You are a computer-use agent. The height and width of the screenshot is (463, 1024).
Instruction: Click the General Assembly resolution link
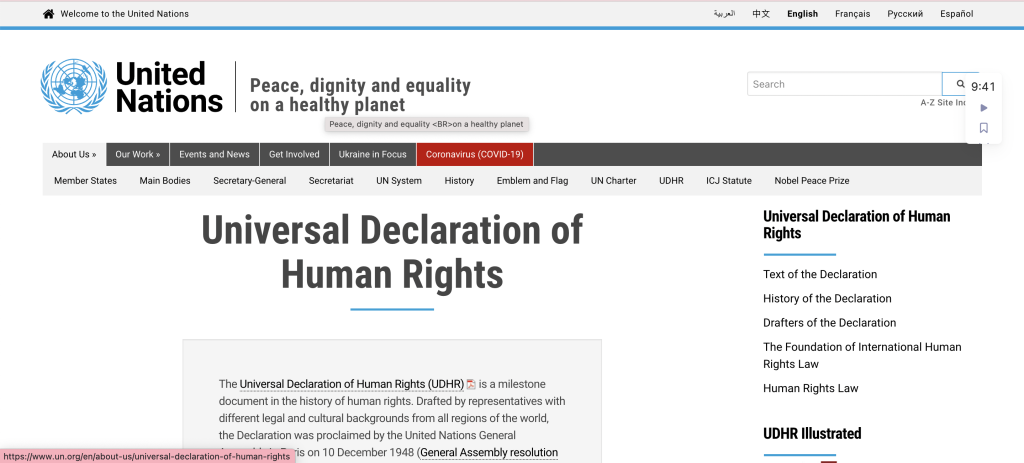click(x=489, y=453)
